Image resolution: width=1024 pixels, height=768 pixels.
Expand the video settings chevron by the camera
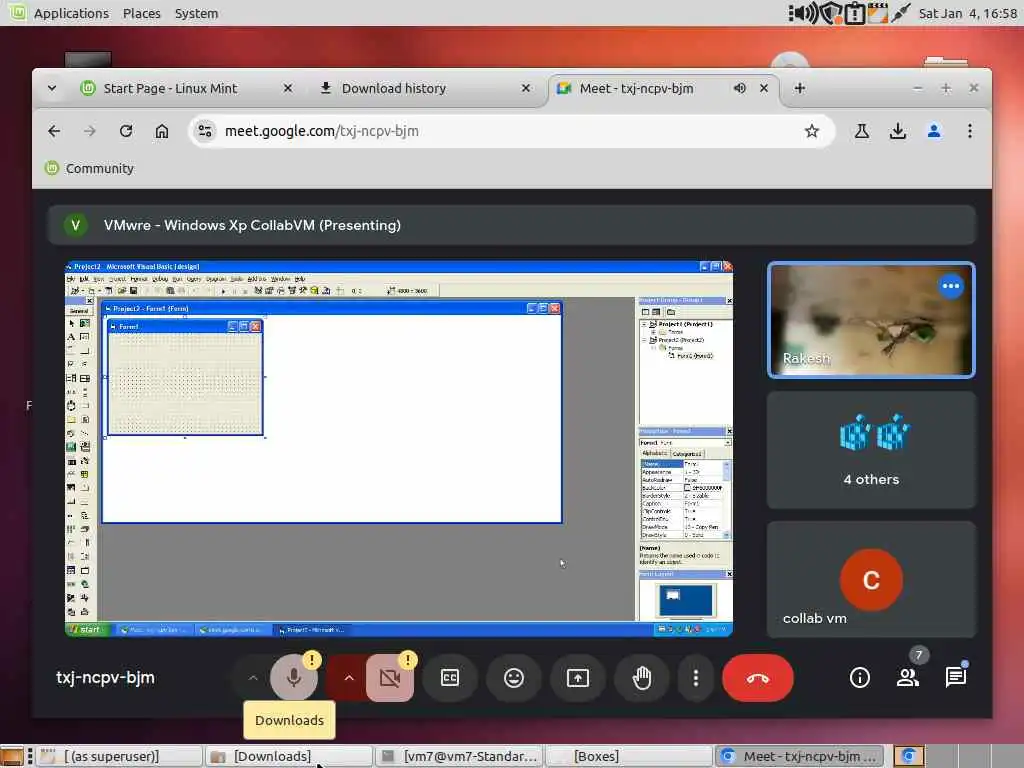click(x=349, y=678)
